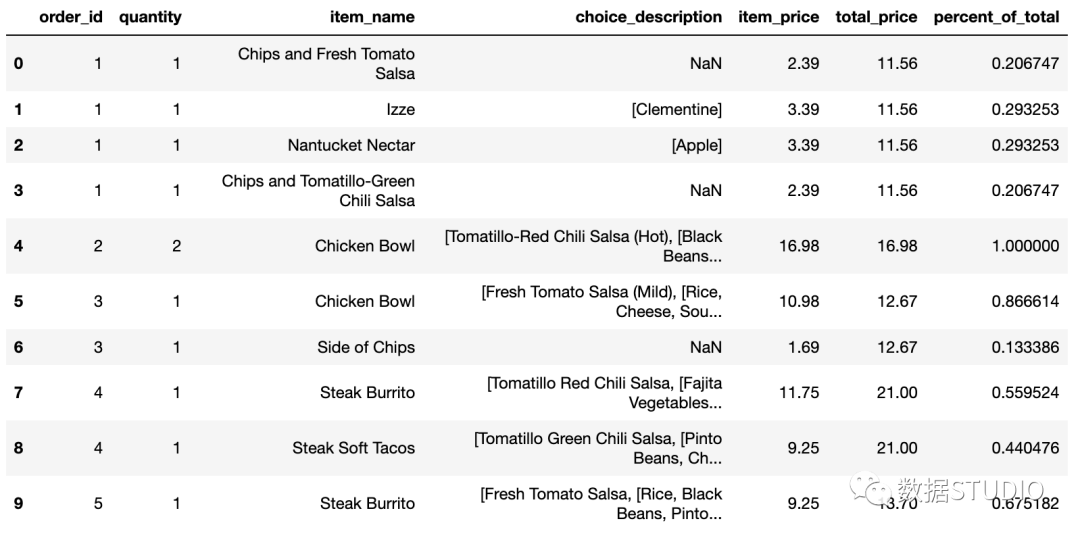The width and height of the screenshot is (1080, 538).
Task: Click the item_name column header
Action: (371, 17)
